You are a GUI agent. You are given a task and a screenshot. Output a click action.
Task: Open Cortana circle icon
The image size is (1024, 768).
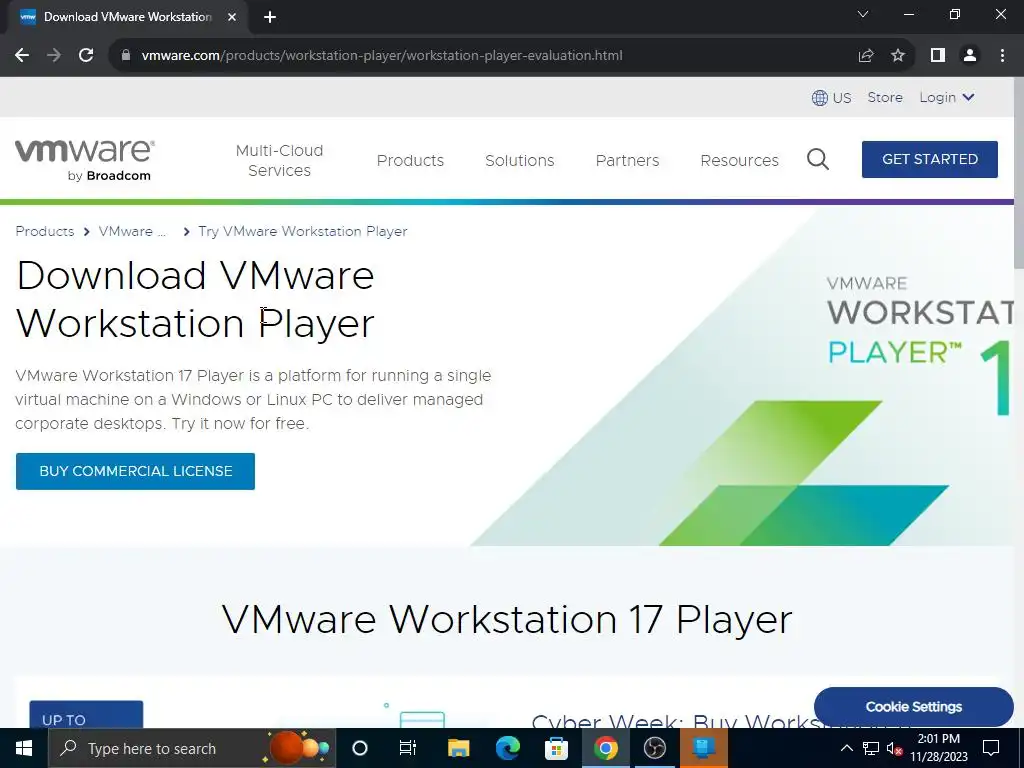point(360,748)
